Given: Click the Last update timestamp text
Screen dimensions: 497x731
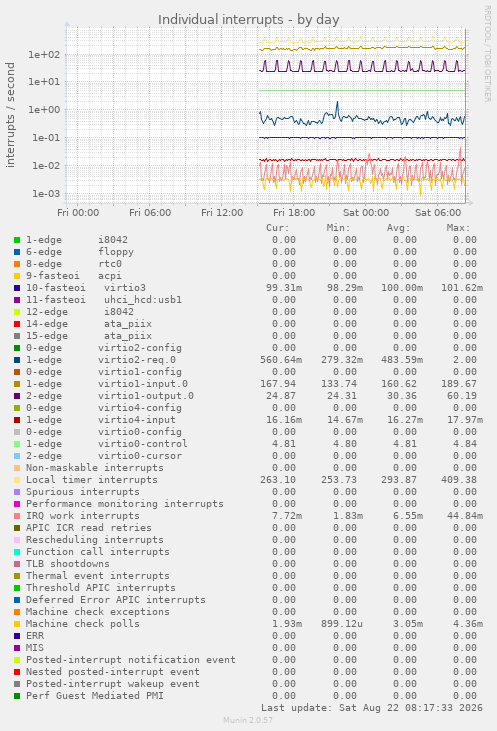Looking at the screenshot, I should (372, 708).
